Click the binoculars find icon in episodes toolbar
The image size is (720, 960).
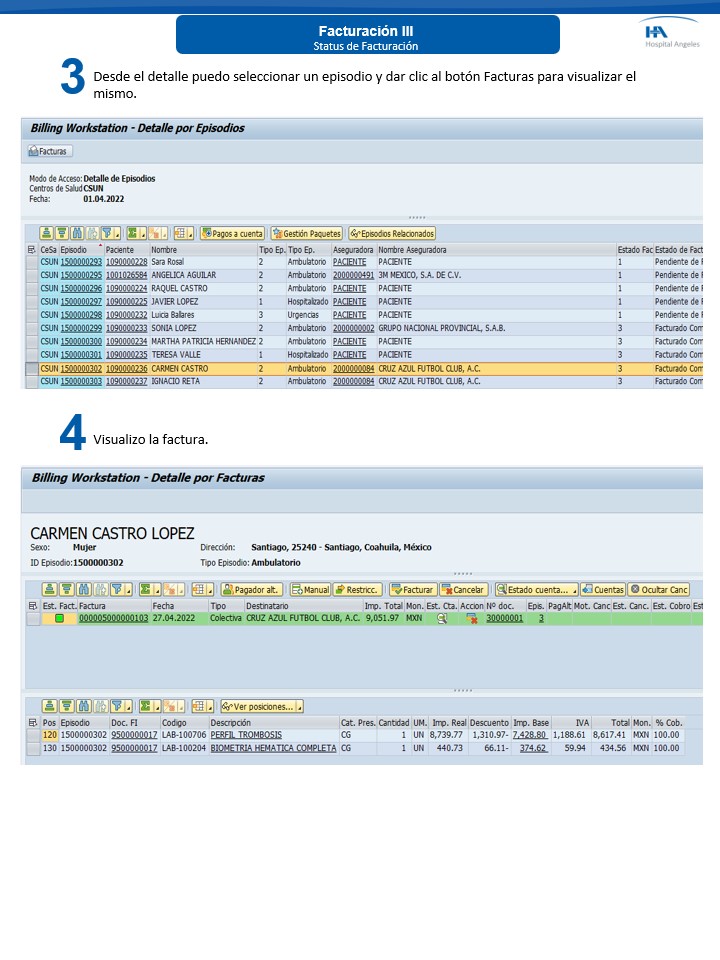[x=77, y=233]
